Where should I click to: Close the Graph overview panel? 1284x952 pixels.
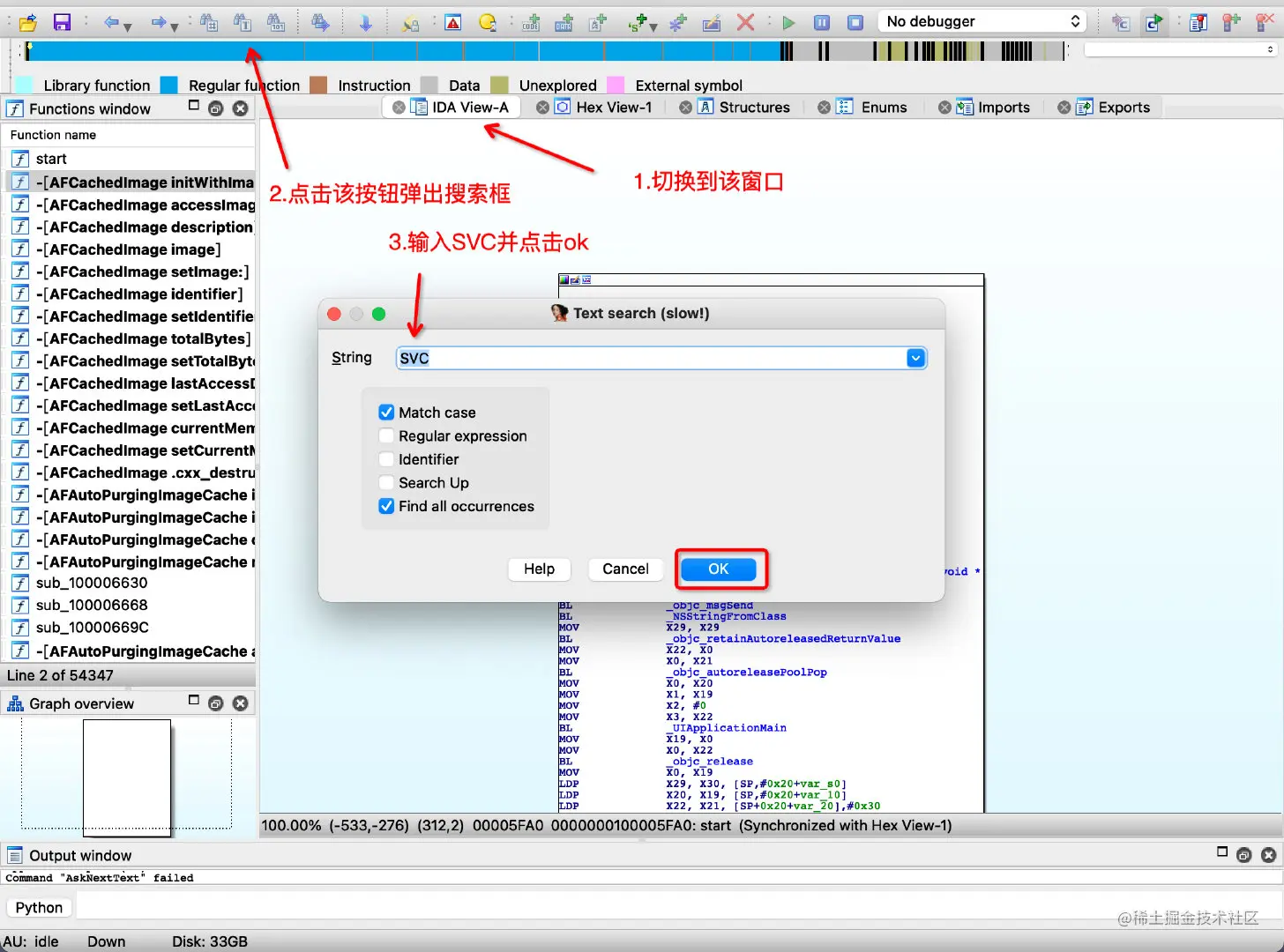click(240, 703)
